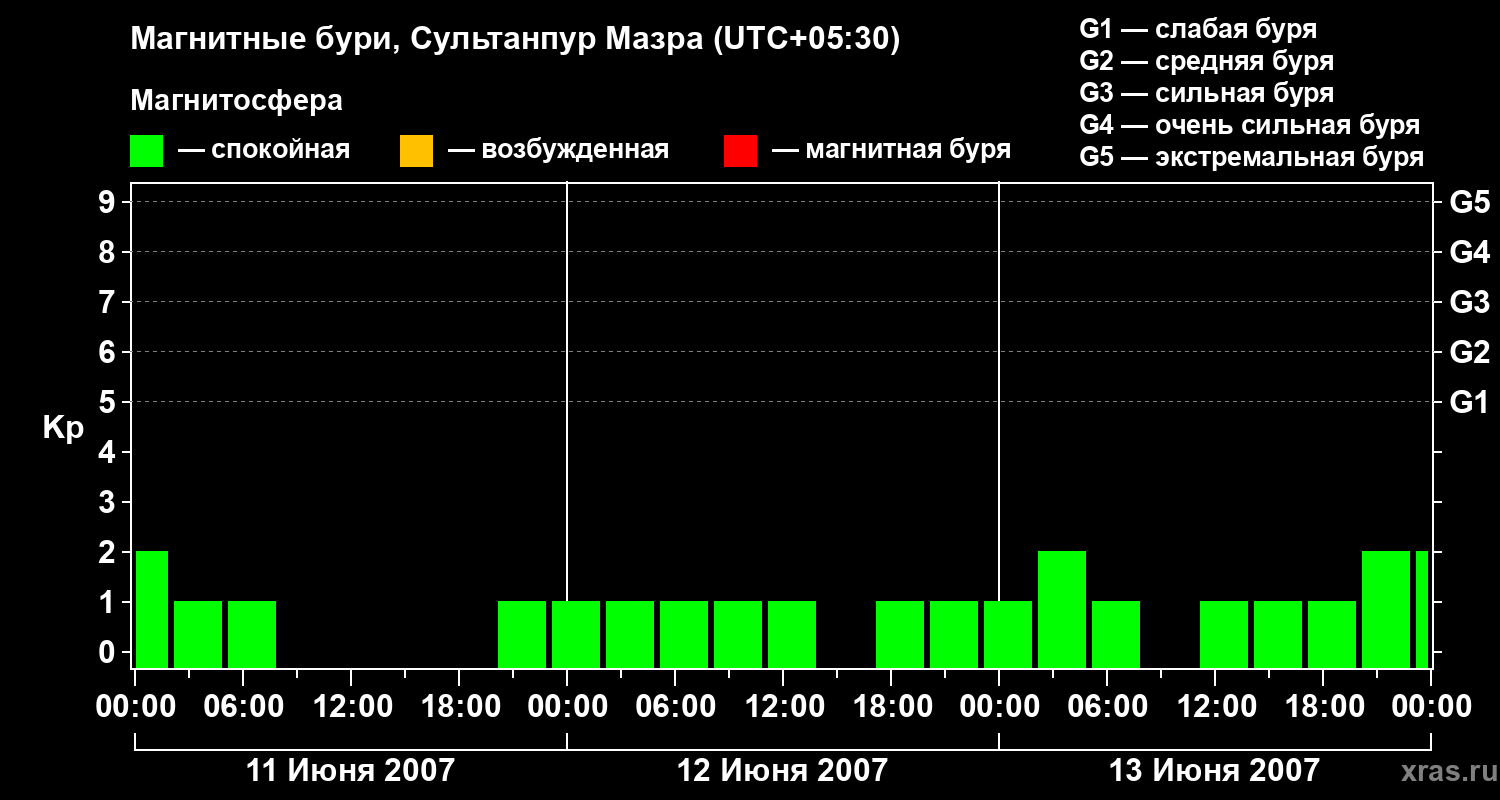Click the '06:00' time label of 13 Июня
1500x800 pixels.
point(1107,707)
